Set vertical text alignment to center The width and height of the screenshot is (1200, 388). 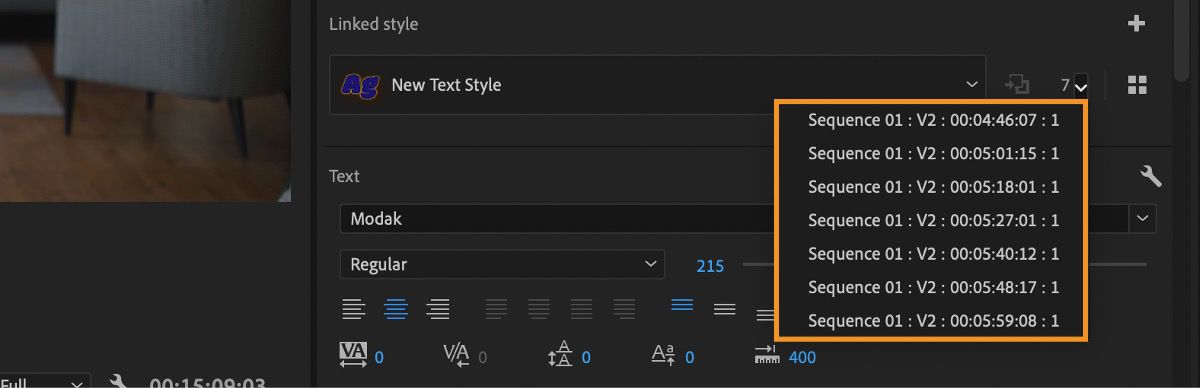tap(725, 309)
